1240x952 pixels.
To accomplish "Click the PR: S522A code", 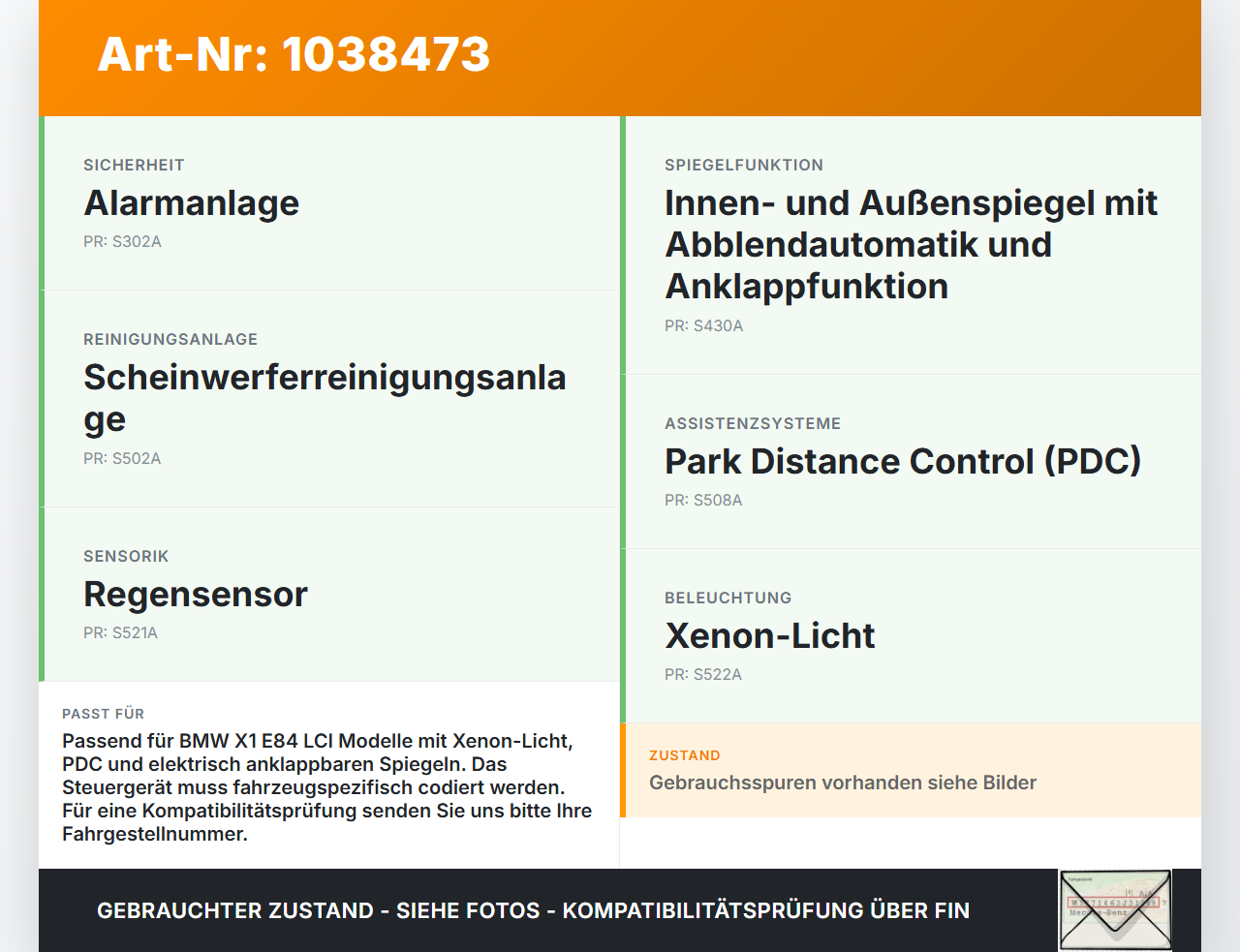I will pyautogui.click(x=703, y=675).
